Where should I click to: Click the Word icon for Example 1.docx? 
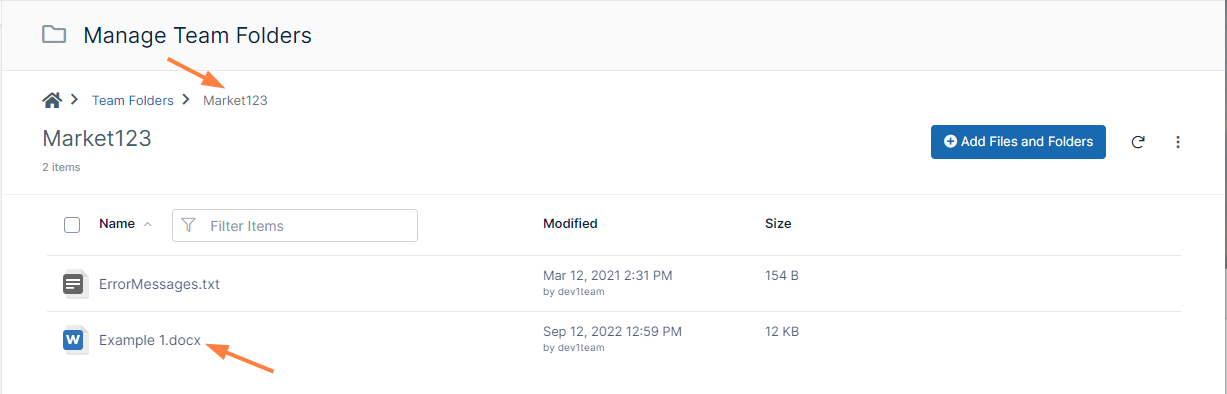(72, 340)
